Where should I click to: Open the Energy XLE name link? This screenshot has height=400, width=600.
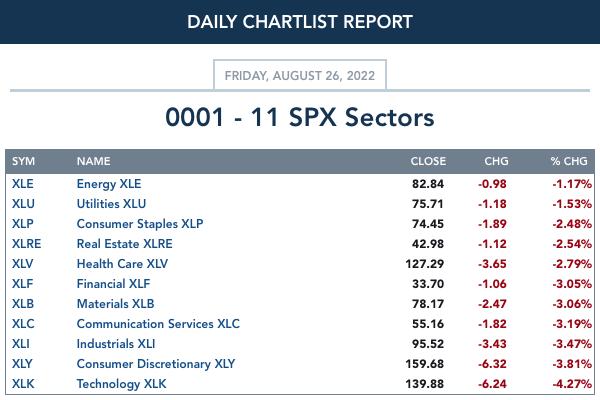coord(109,184)
